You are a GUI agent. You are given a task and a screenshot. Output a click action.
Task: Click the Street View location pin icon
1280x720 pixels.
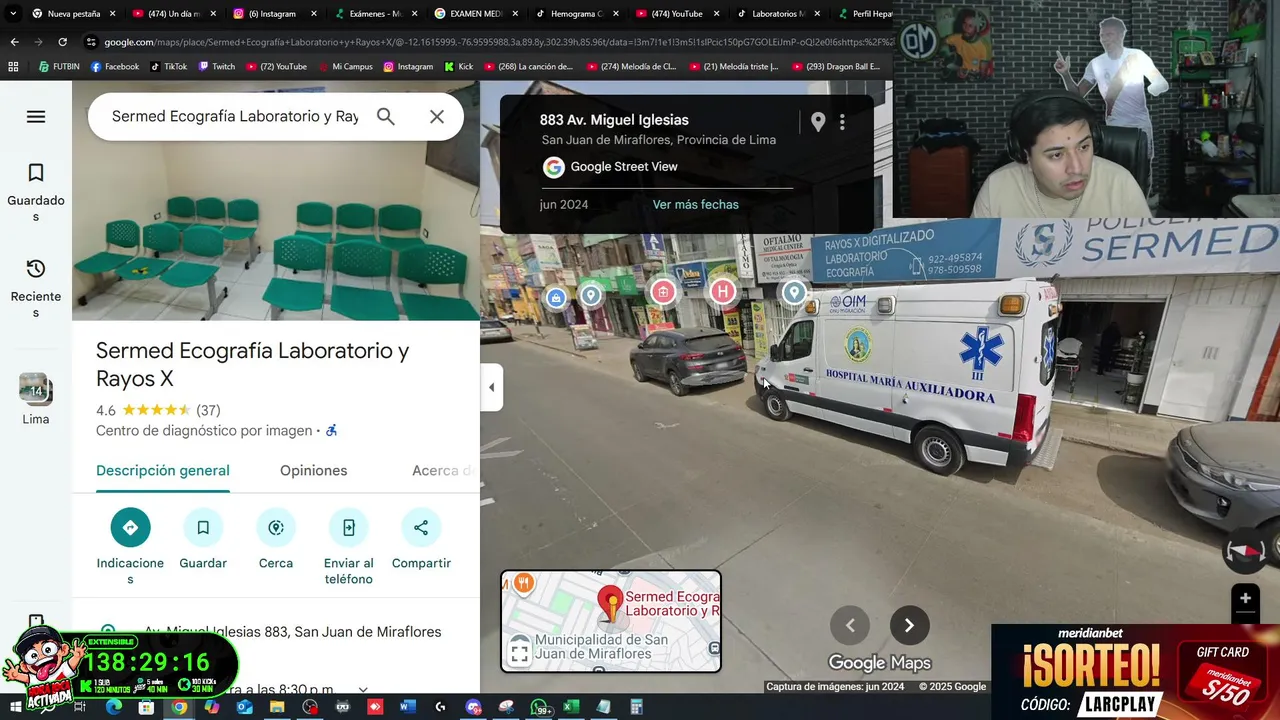(818, 122)
